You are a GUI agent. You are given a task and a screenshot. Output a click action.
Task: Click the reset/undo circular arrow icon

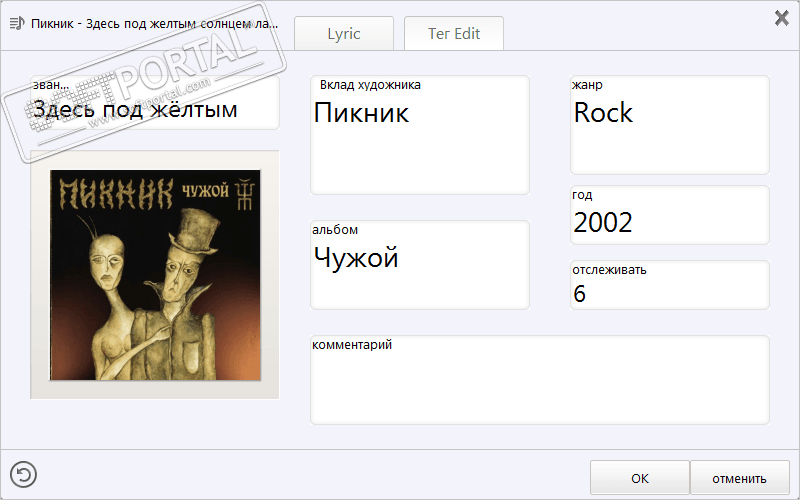[23, 474]
